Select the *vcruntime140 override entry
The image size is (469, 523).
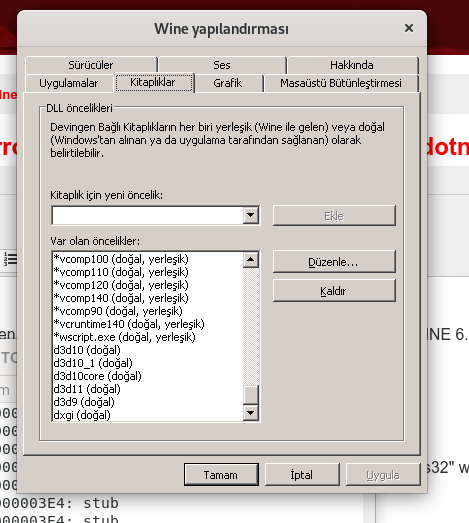[x=129, y=324]
